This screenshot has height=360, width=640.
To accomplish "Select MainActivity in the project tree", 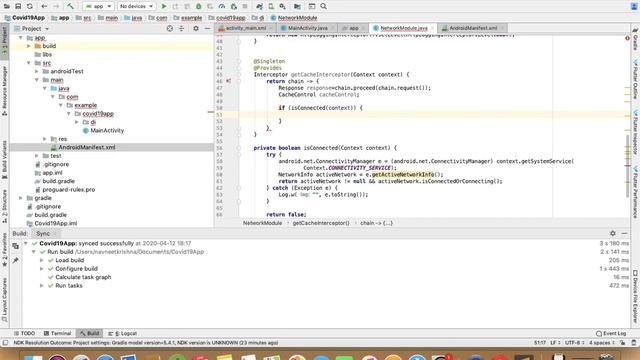I will click(107, 131).
